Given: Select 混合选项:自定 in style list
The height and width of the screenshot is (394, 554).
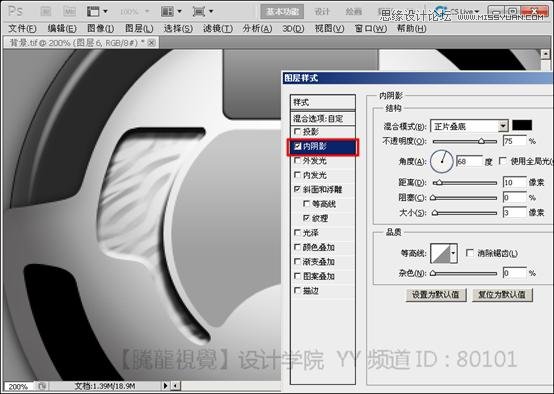Looking at the screenshot, I should coord(323,118).
